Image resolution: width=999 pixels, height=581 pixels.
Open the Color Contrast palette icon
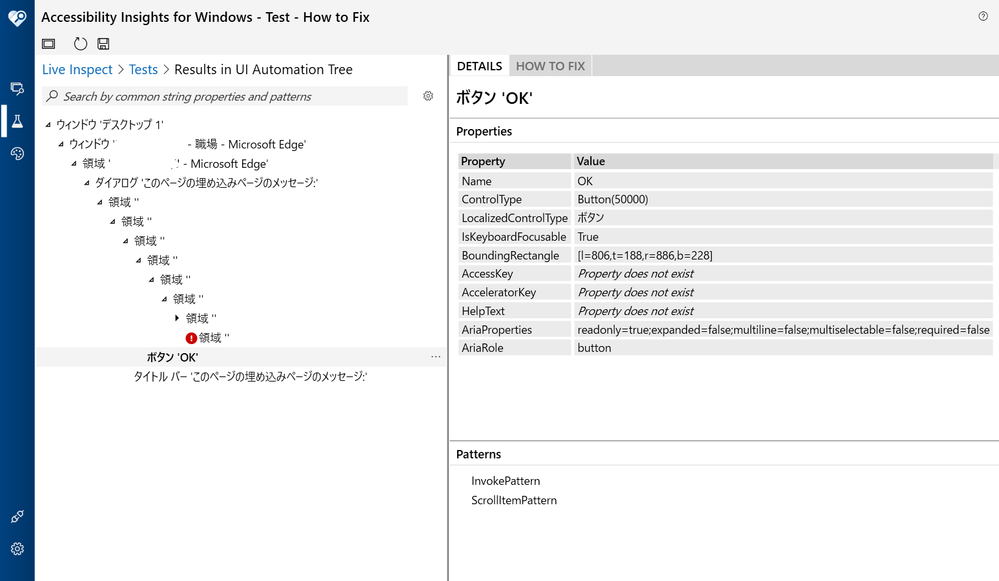coord(17,153)
